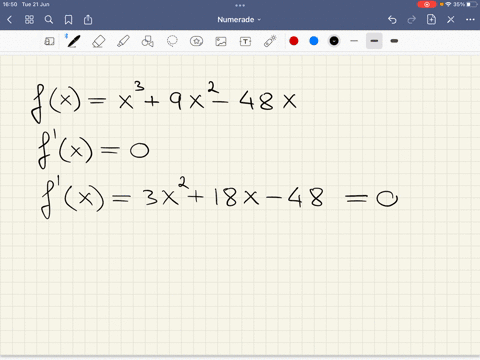Redo the last action
Viewport: 480px width, 360px height.
coord(412,20)
